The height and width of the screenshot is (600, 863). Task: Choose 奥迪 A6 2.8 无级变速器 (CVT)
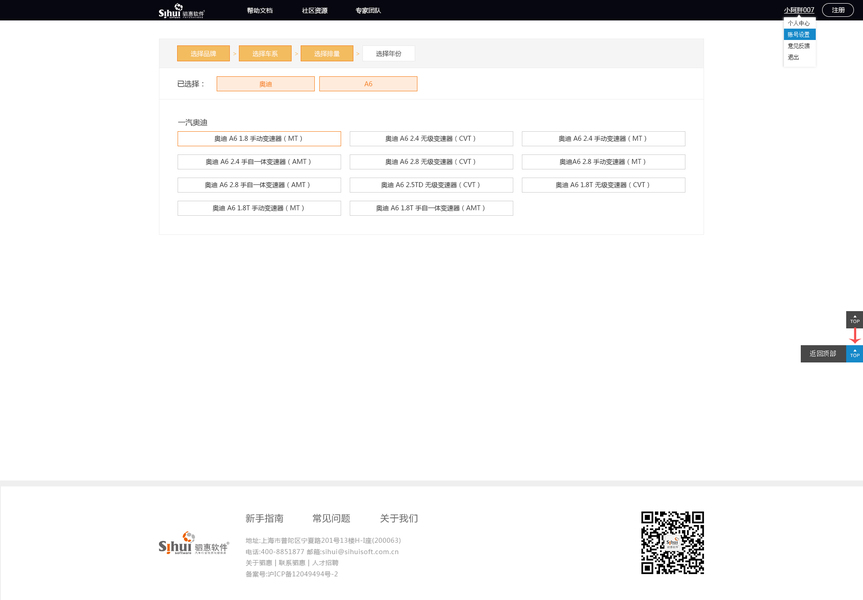[431, 162]
